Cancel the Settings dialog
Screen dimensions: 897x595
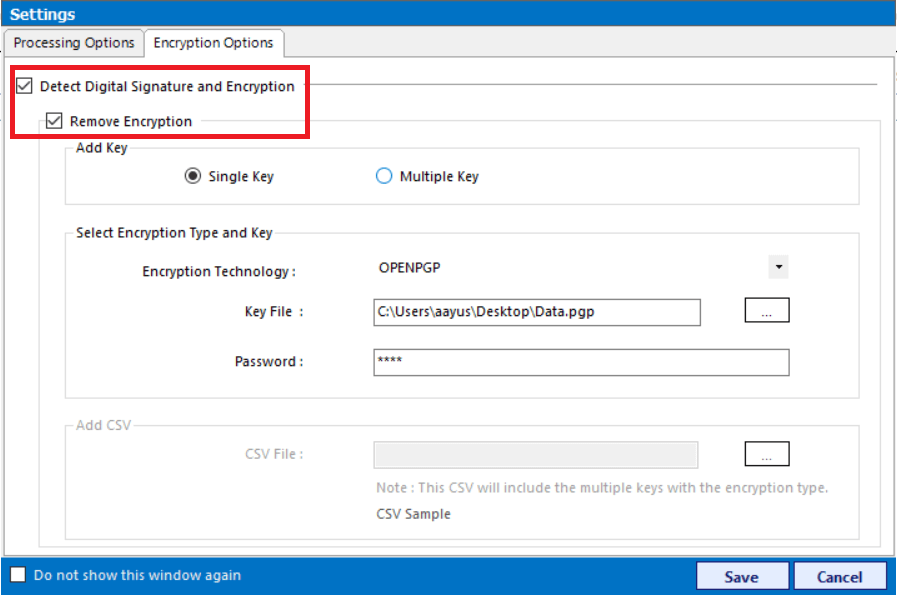[840, 576]
